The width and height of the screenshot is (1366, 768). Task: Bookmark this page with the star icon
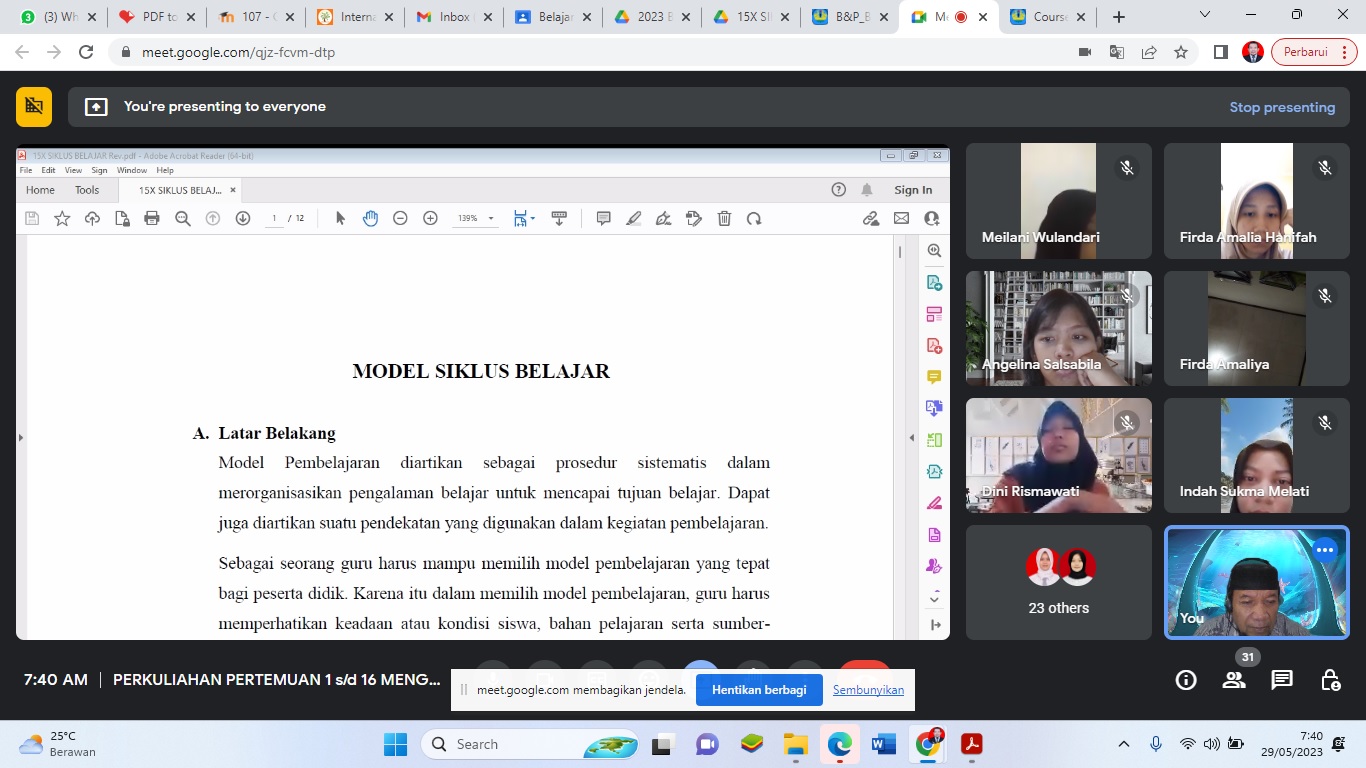(x=1181, y=52)
